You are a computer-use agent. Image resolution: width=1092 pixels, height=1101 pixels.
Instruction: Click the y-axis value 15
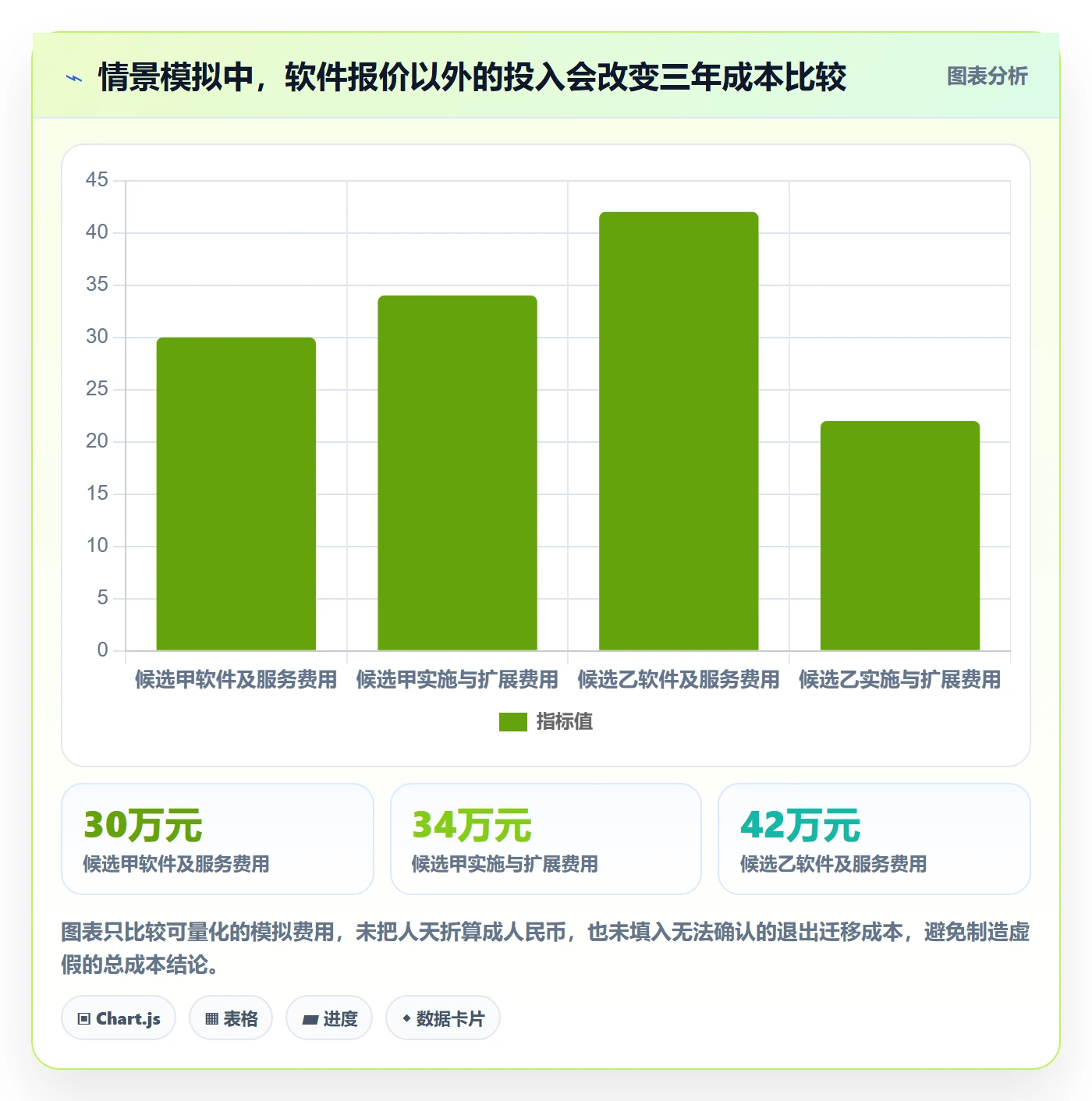(x=97, y=494)
